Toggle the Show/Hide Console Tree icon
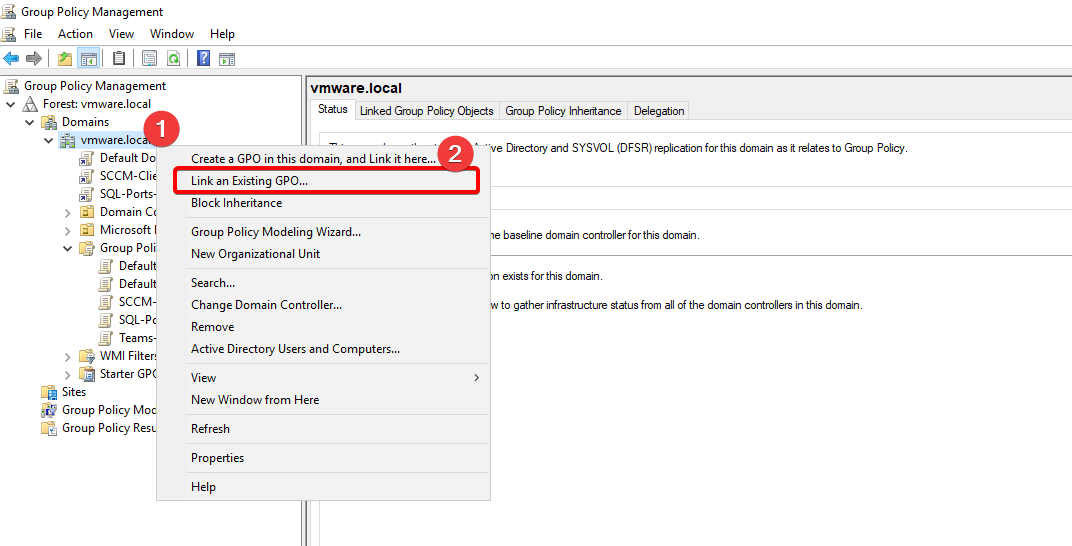 tap(89, 58)
